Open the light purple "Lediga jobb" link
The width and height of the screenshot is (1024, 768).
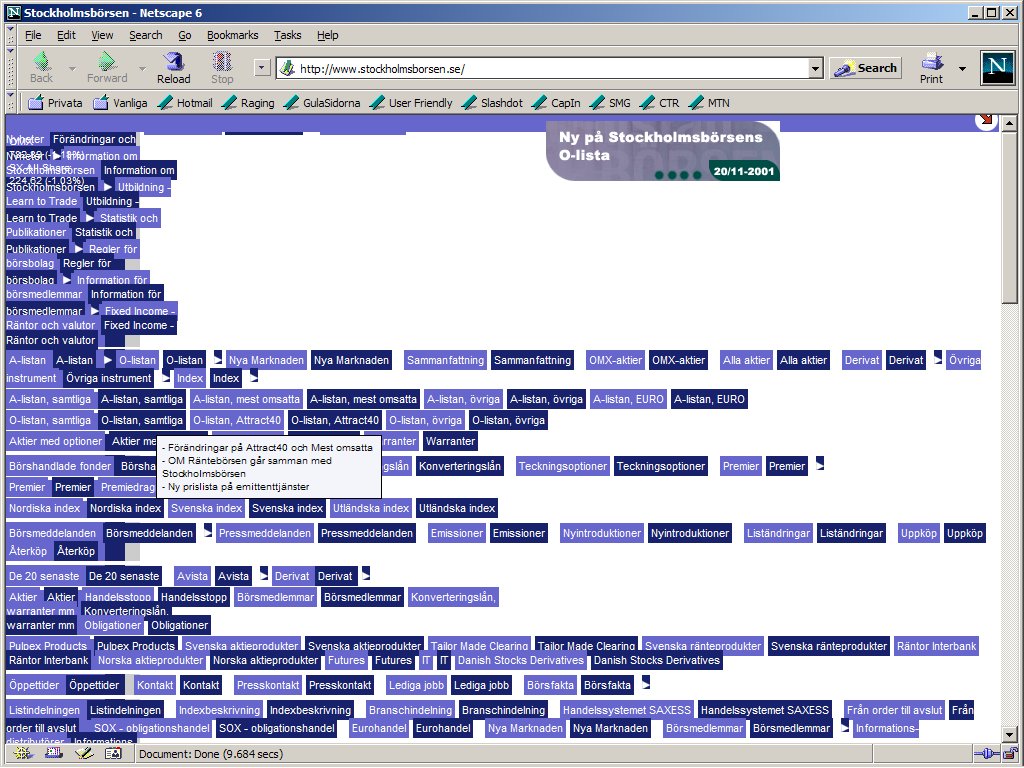pyautogui.click(x=416, y=685)
